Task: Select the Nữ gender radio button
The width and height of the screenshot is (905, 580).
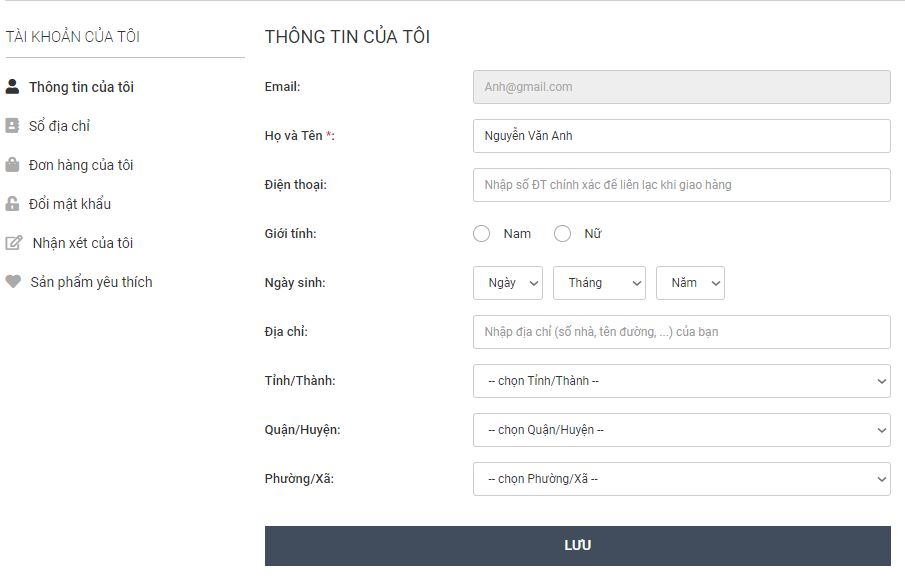Action: [562, 234]
